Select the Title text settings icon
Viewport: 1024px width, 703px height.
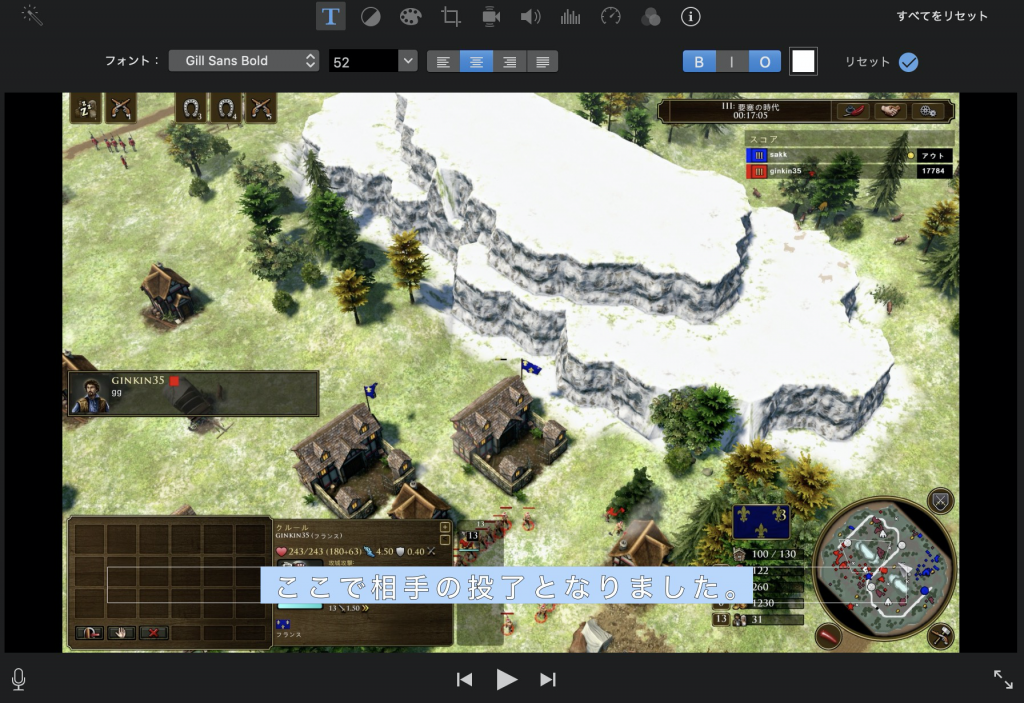[x=330, y=16]
